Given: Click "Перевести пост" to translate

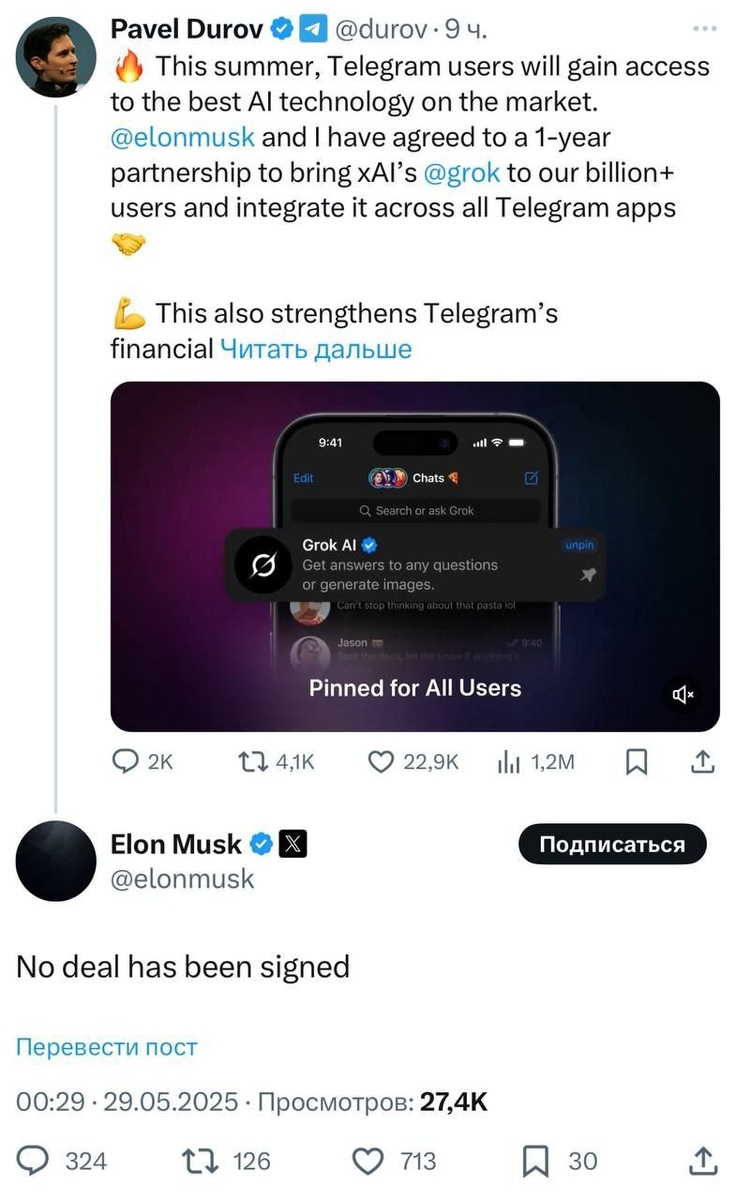Looking at the screenshot, I should coord(107,1047).
